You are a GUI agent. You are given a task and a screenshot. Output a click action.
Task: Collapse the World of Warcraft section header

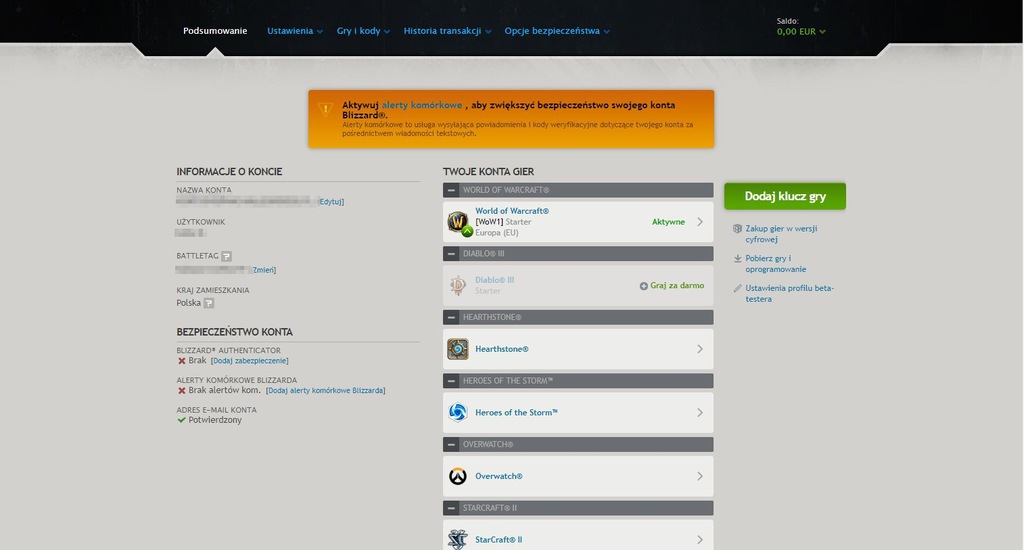click(451, 190)
